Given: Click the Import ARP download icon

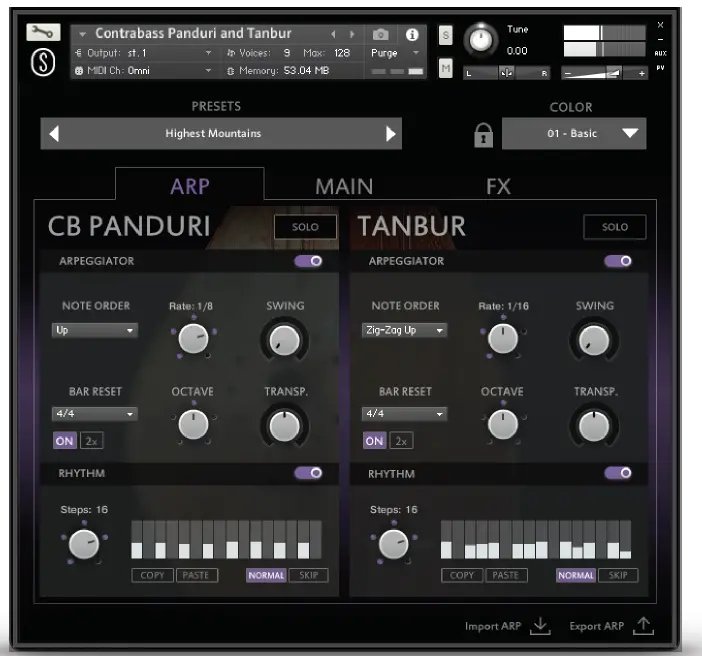Looking at the screenshot, I should [x=540, y=626].
